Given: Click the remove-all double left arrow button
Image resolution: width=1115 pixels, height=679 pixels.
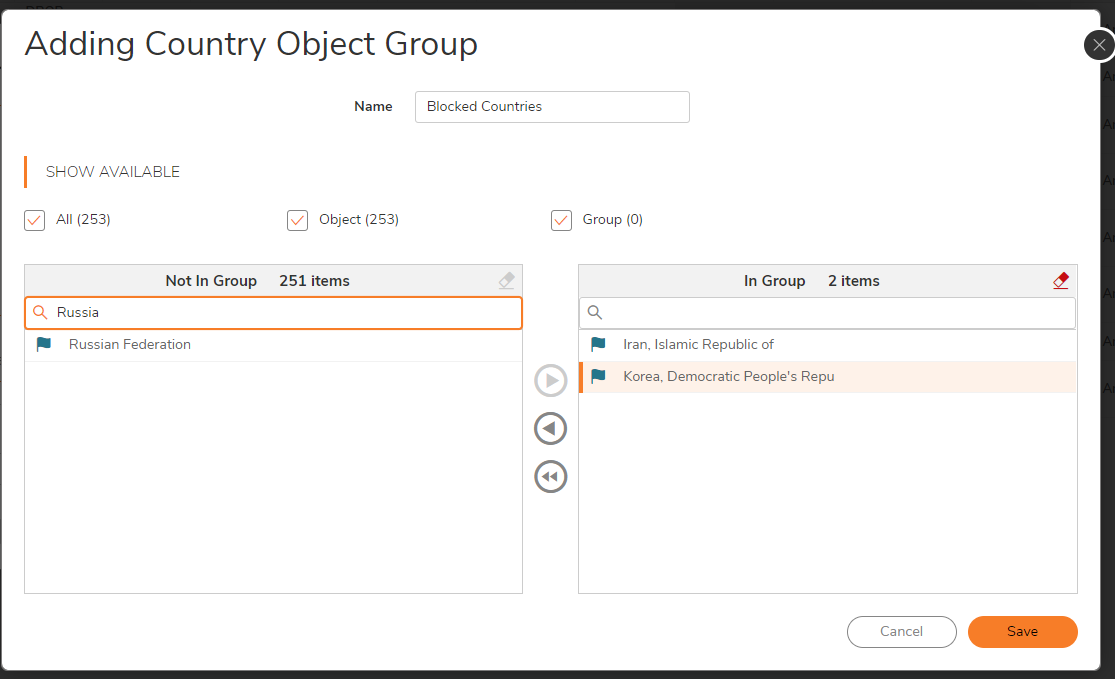Looking at the screenshot, I should 550,477.
